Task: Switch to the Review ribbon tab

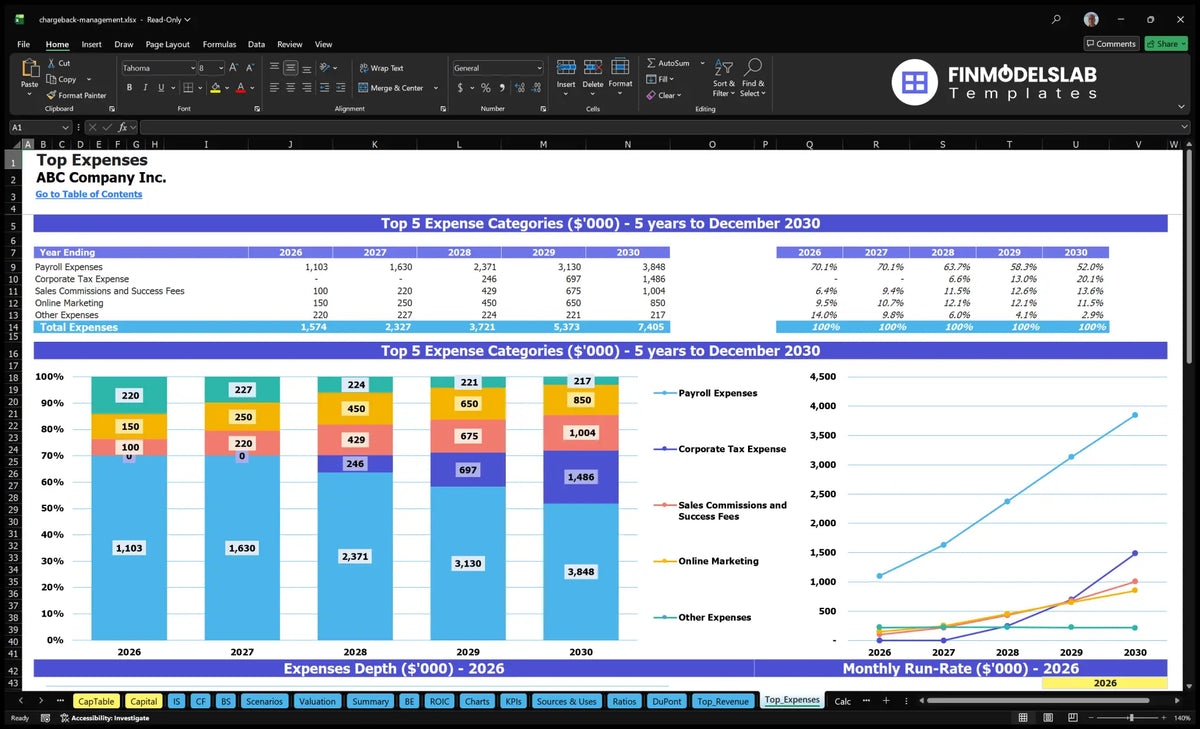Action: (290, 44)
